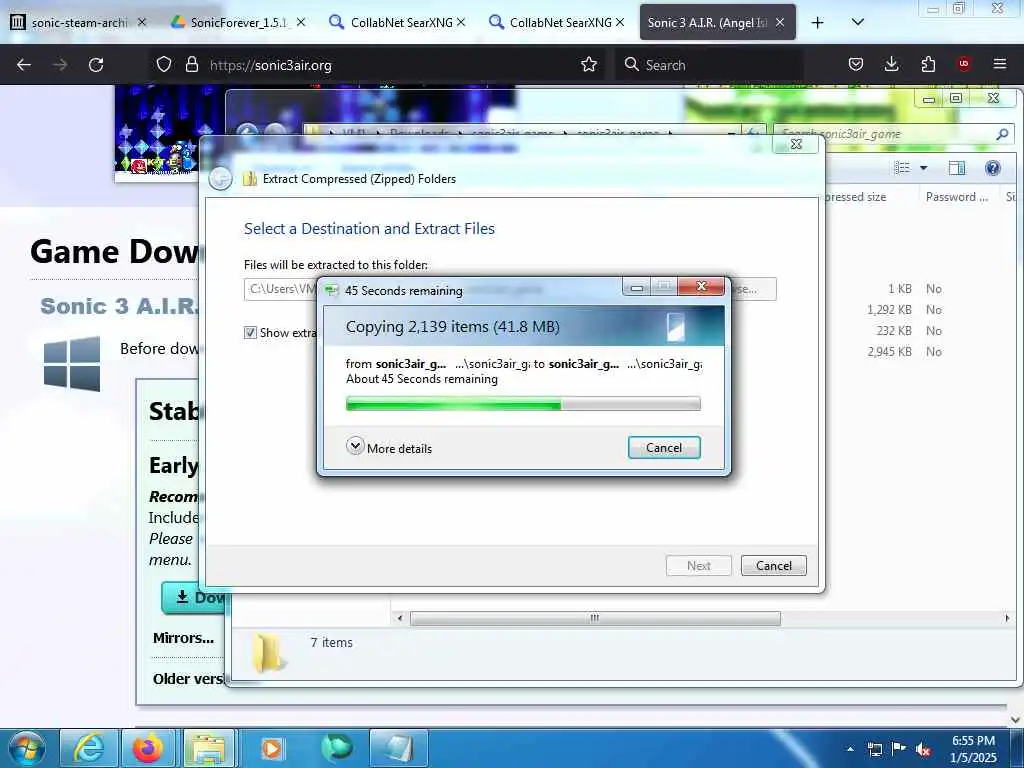Expand More details in copy dialog

point(389,448)
